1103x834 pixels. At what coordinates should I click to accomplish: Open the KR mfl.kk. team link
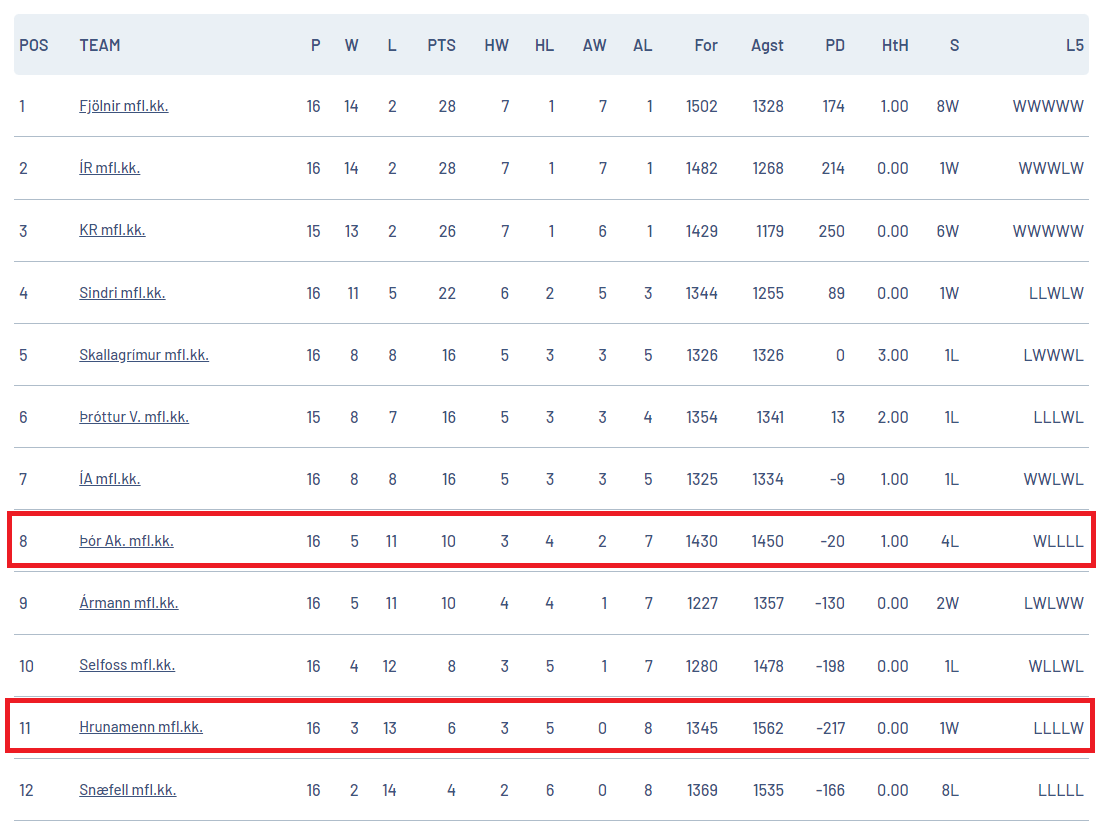click(113, 230)
